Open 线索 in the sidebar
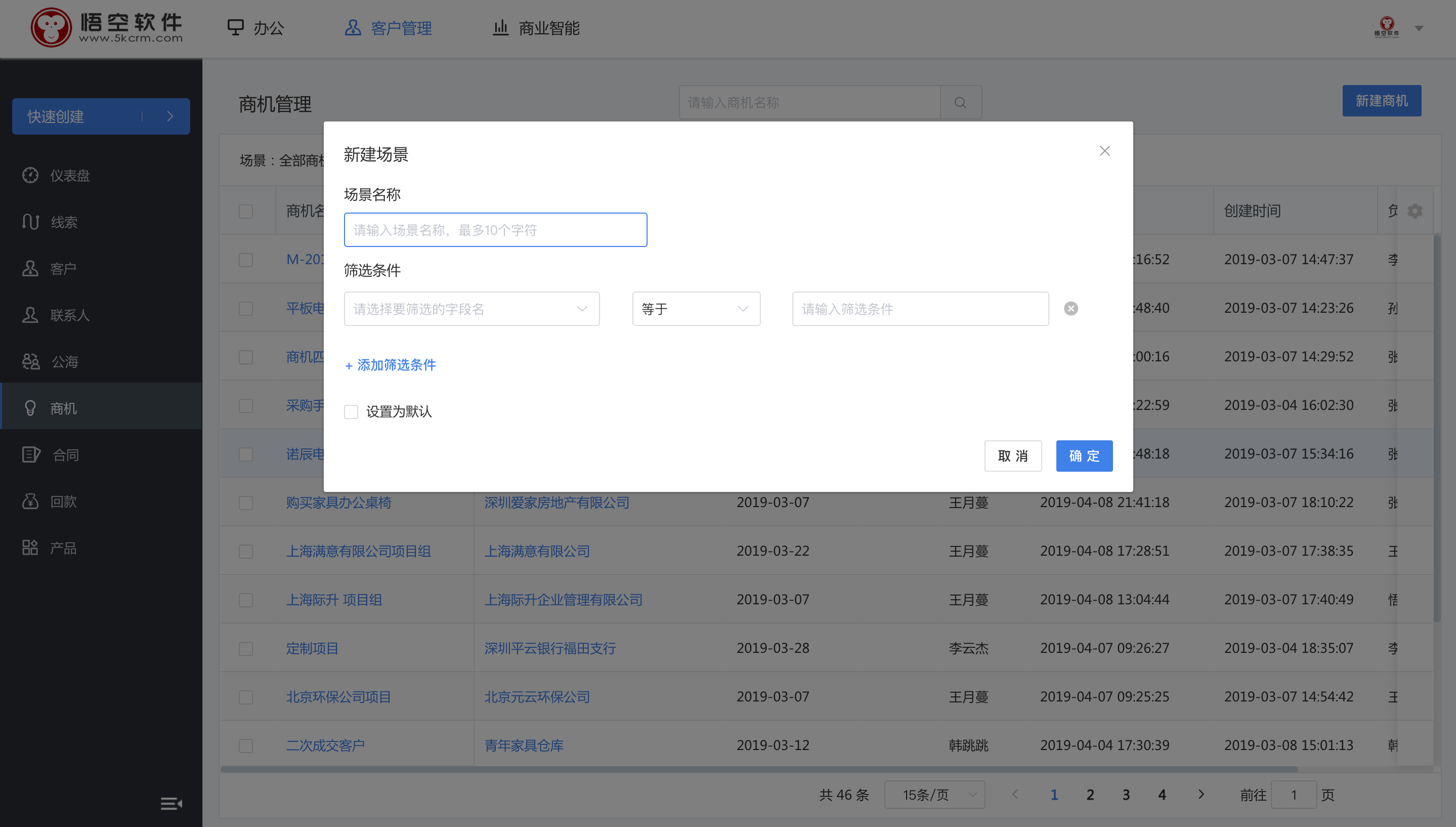Viewport: 1456px width, 827px height. (x=101, y=222)
